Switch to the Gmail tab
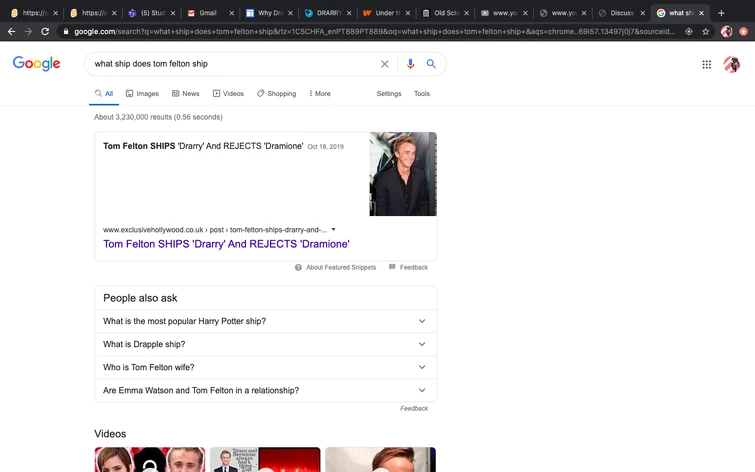The height and width of the screenshot is (472, 755). 208,13
